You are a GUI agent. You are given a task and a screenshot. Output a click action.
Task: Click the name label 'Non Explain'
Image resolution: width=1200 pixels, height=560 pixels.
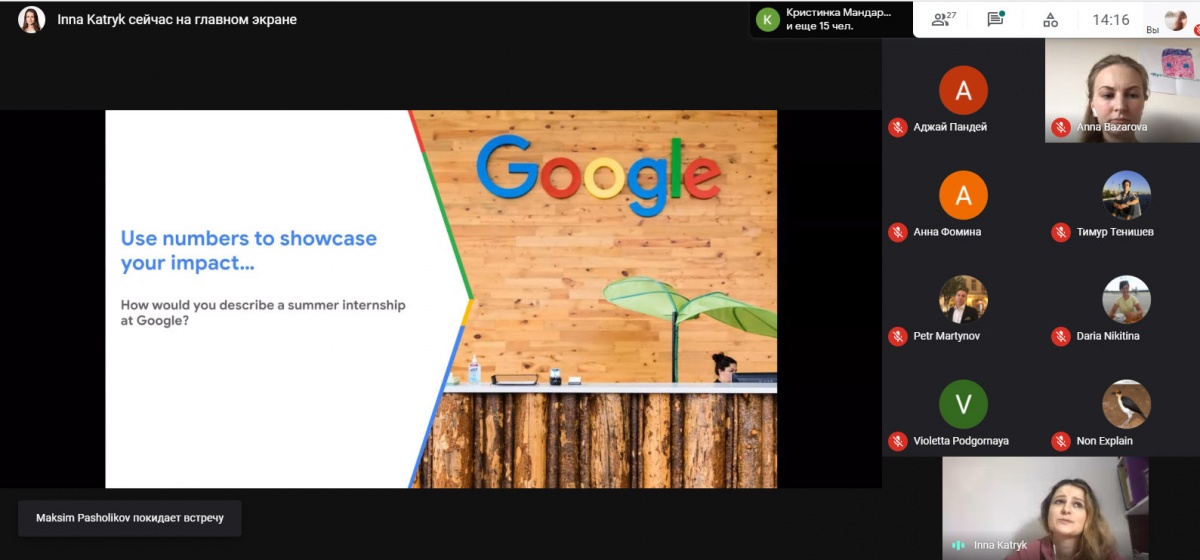click(1105, 441)
